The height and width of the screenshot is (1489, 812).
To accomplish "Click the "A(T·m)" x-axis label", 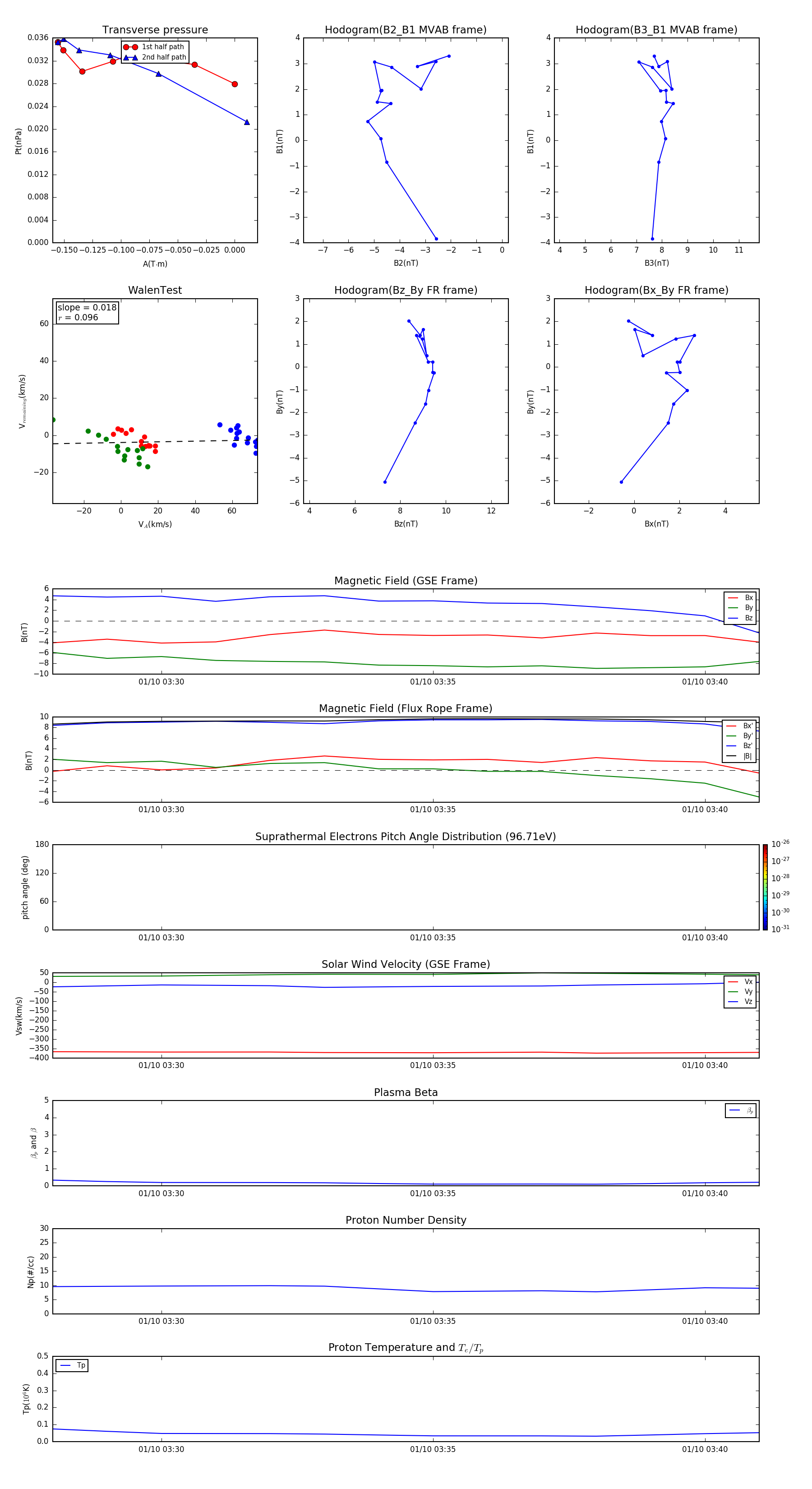I will click(x=155, y=264).
